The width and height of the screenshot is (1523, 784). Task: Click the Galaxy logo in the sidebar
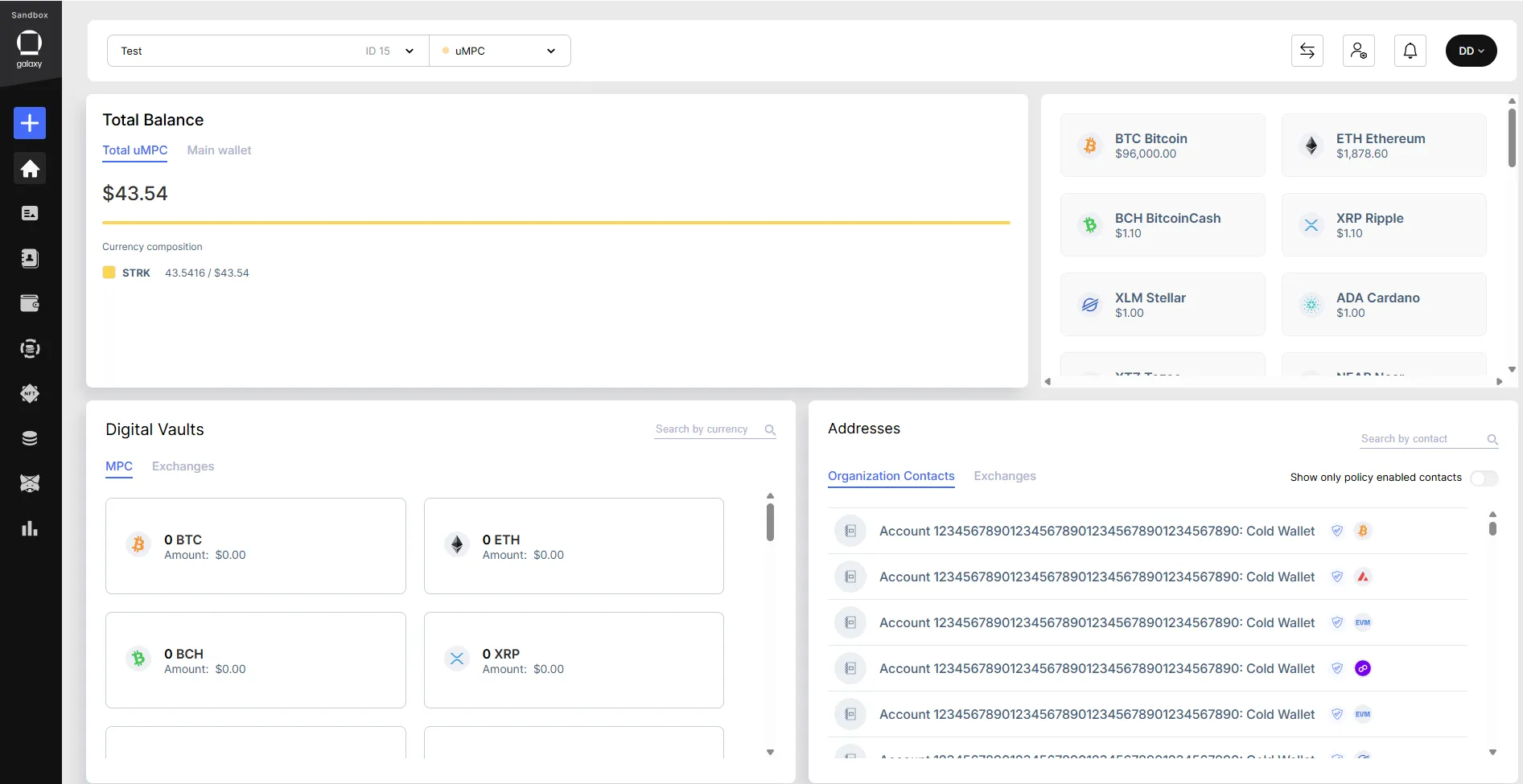click(30, 48)
